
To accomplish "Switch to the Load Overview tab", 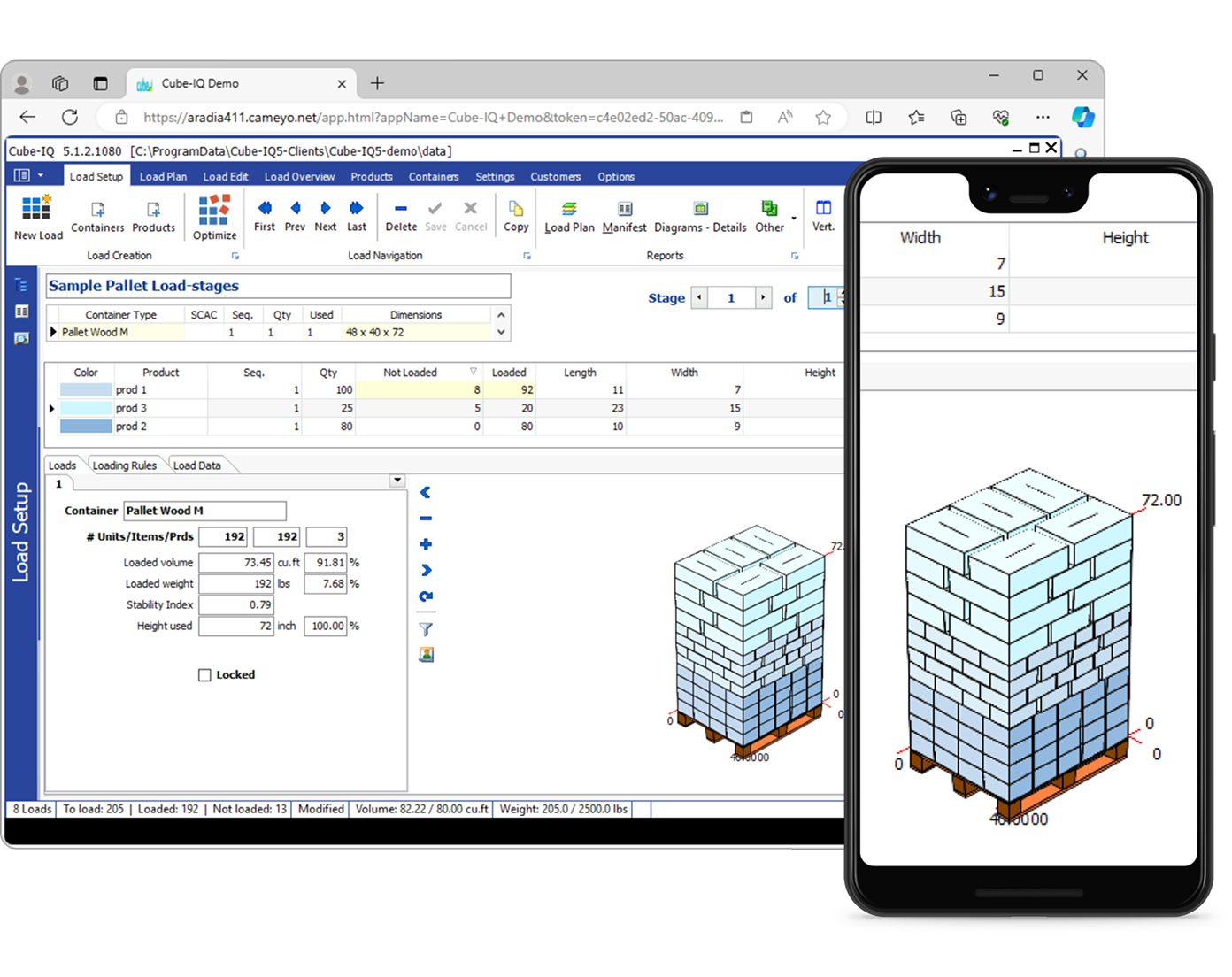I will click(299, 176).
